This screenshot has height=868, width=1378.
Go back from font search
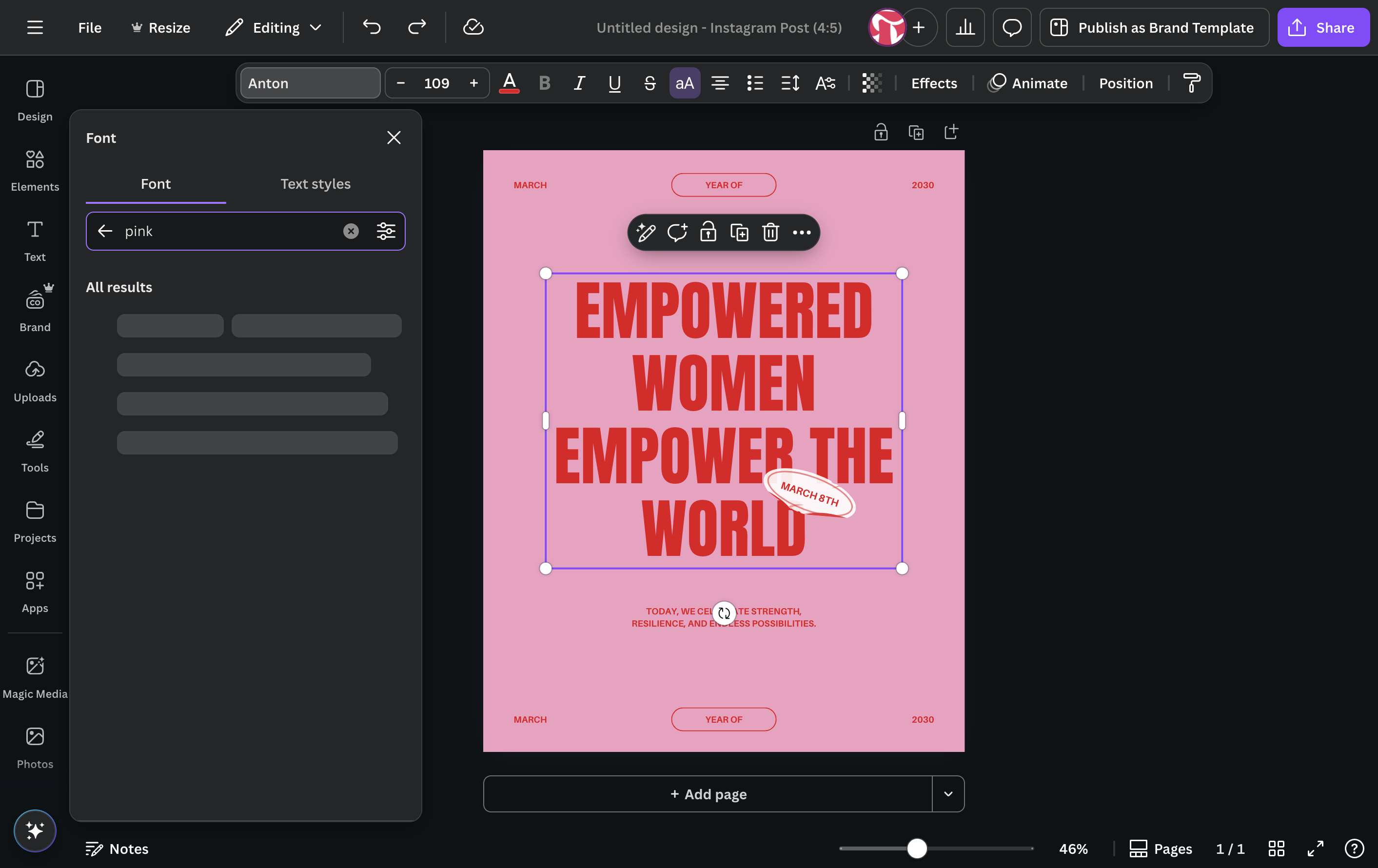[105, 231]
